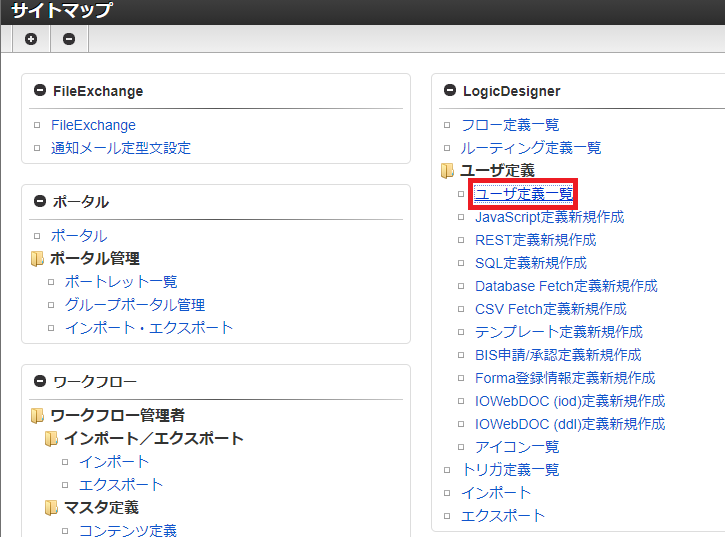This screenshot has width=725, height=537.
Task: Click the インポート/エクスポート folder icon
Action: 51,438
